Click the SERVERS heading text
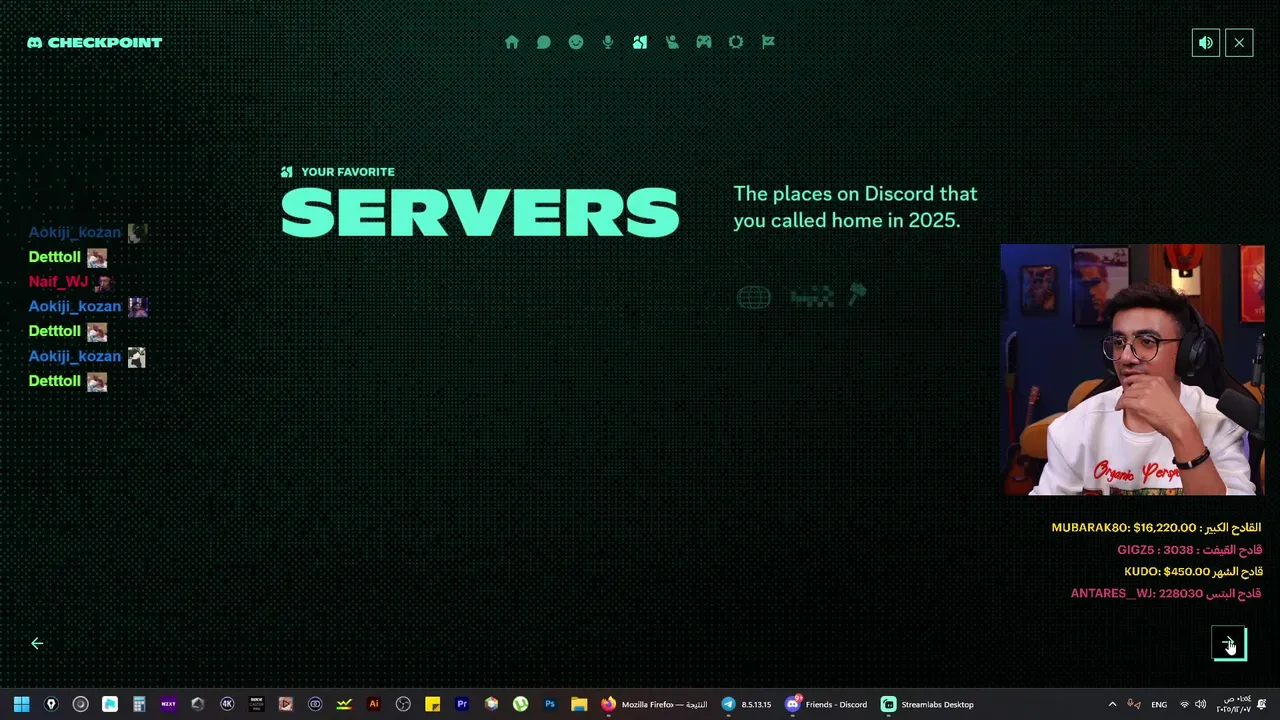1280x720 pixels. tap(480, 213)
